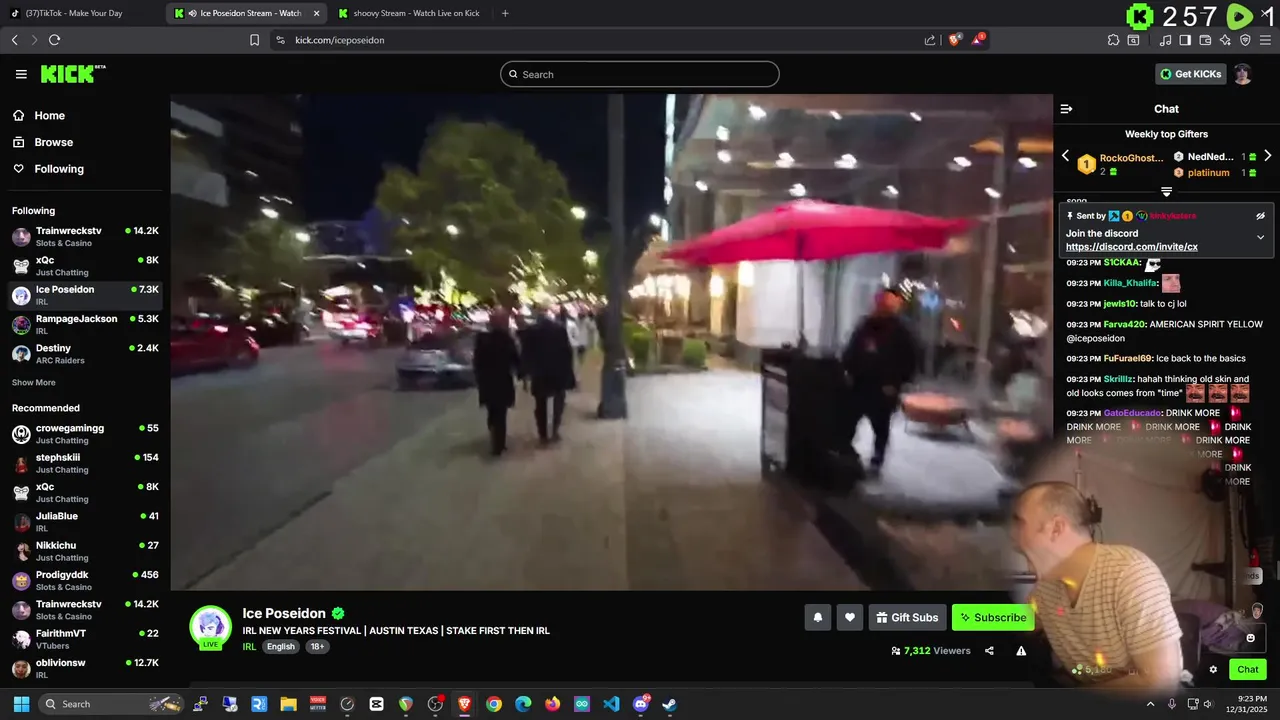Show next weekly top gifters
The image size is (1280, 720).
[1268, 156]
